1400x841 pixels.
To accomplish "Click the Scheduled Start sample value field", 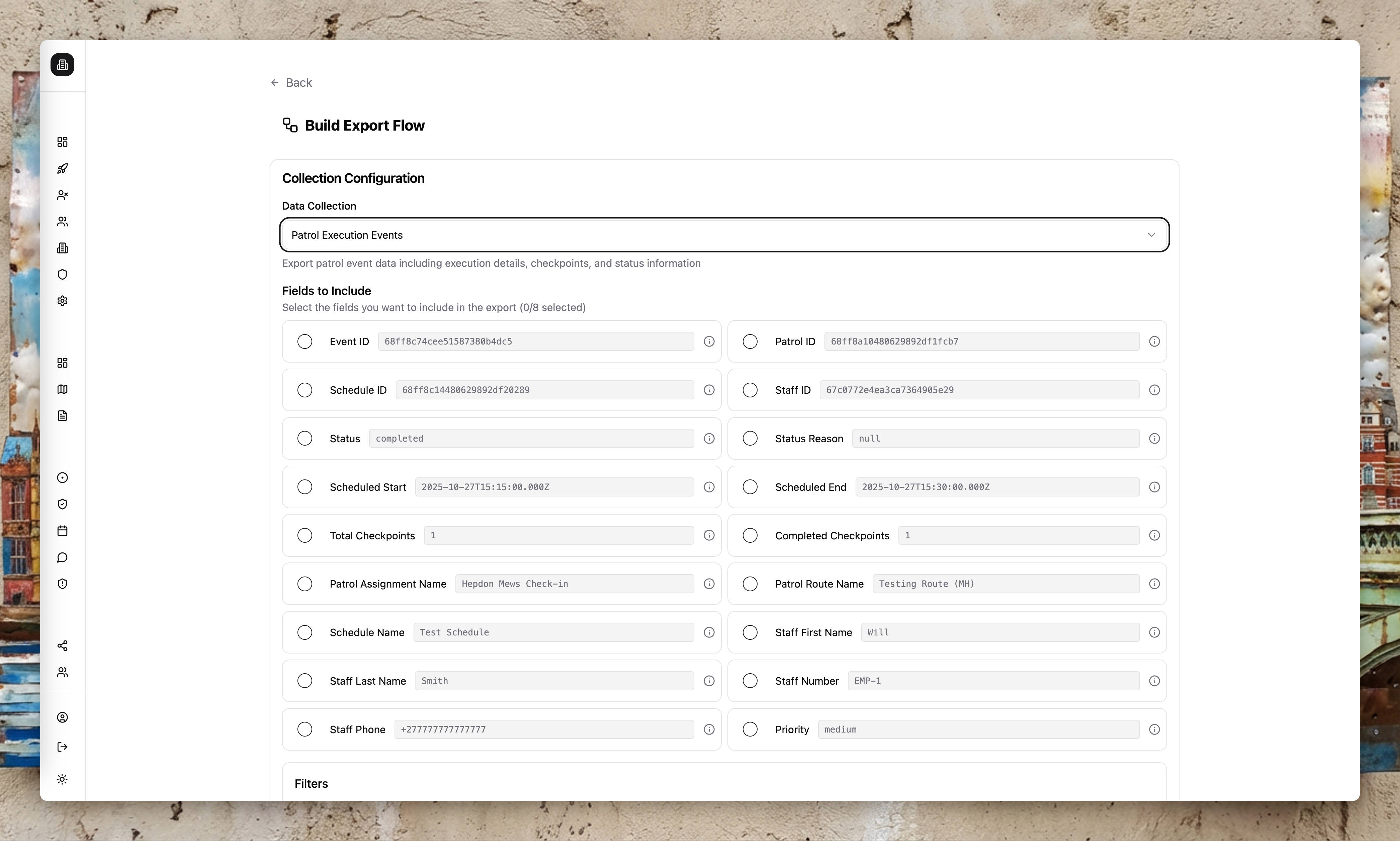I will click(x=554, y=487).
